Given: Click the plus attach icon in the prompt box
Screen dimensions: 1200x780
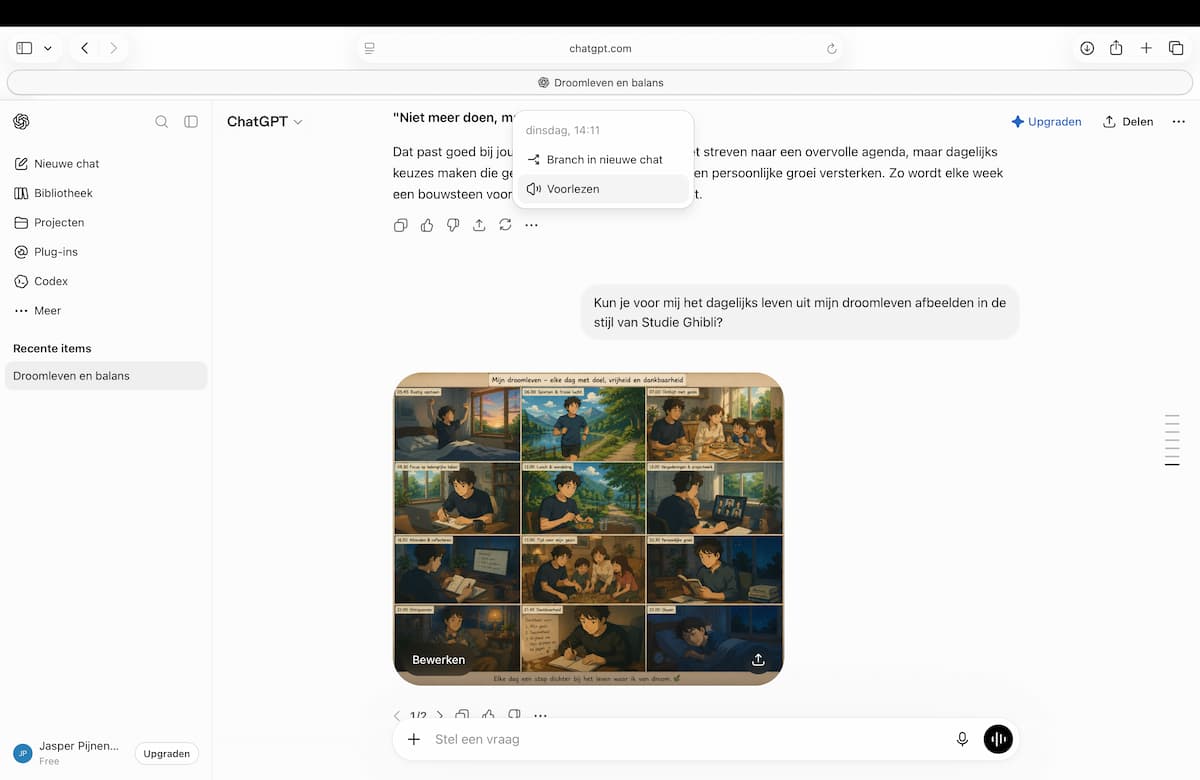Looking at the screenshot, I should [414, 740].
